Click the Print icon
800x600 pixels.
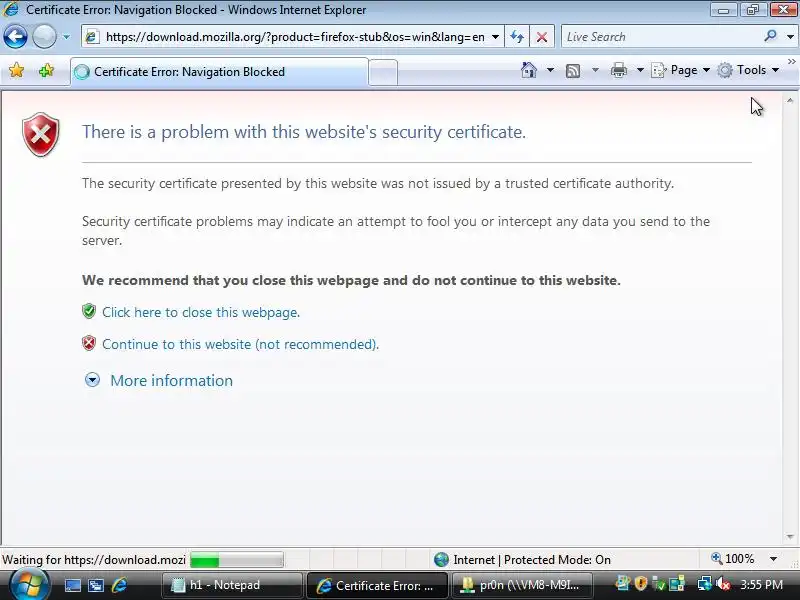tap(618, 70)
